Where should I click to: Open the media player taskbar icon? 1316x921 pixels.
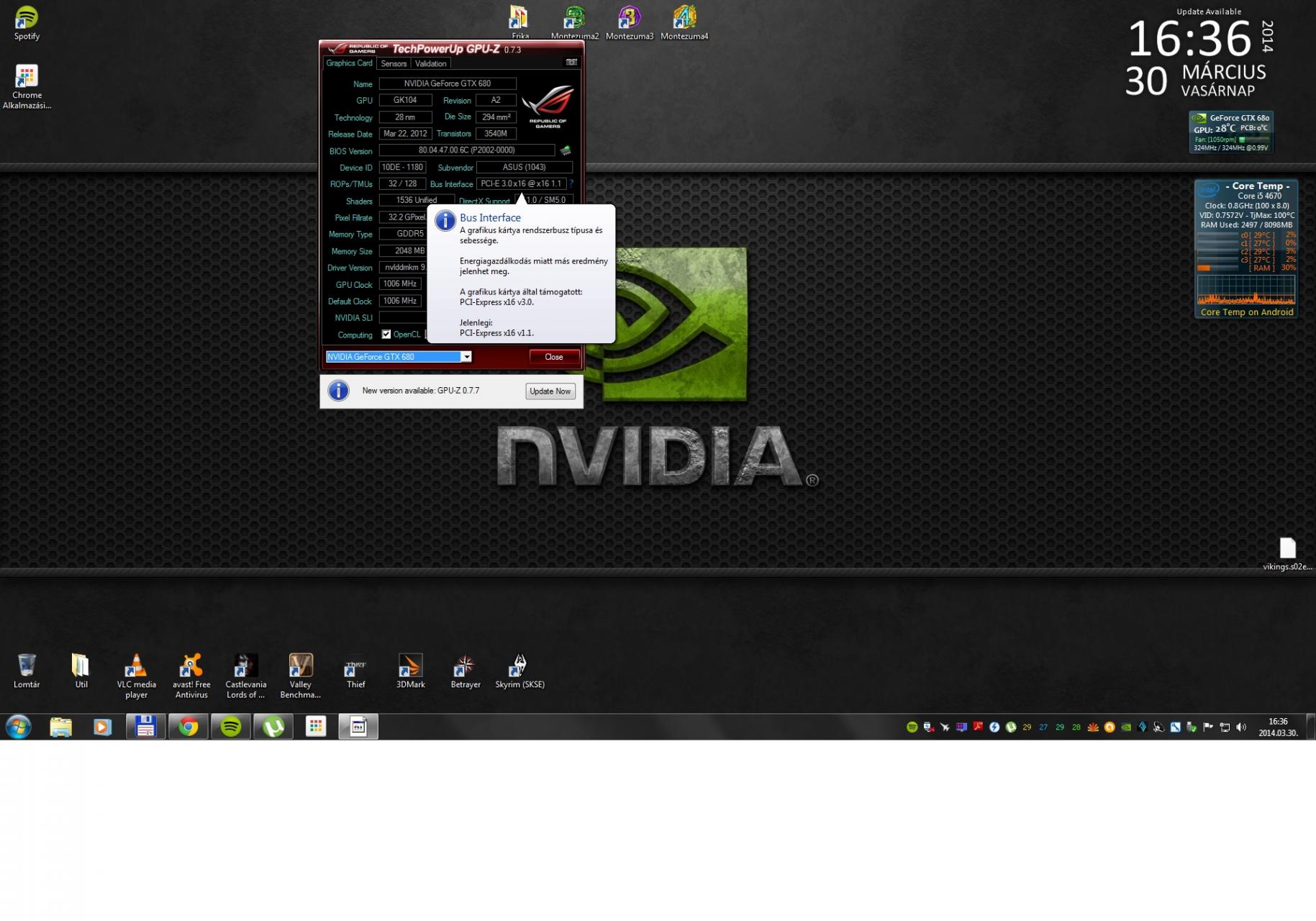102,727
